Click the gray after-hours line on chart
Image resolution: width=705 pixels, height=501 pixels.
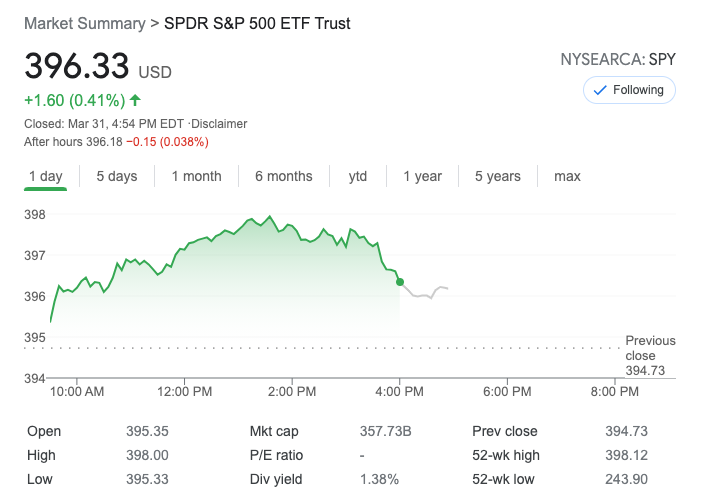[425, 294]
